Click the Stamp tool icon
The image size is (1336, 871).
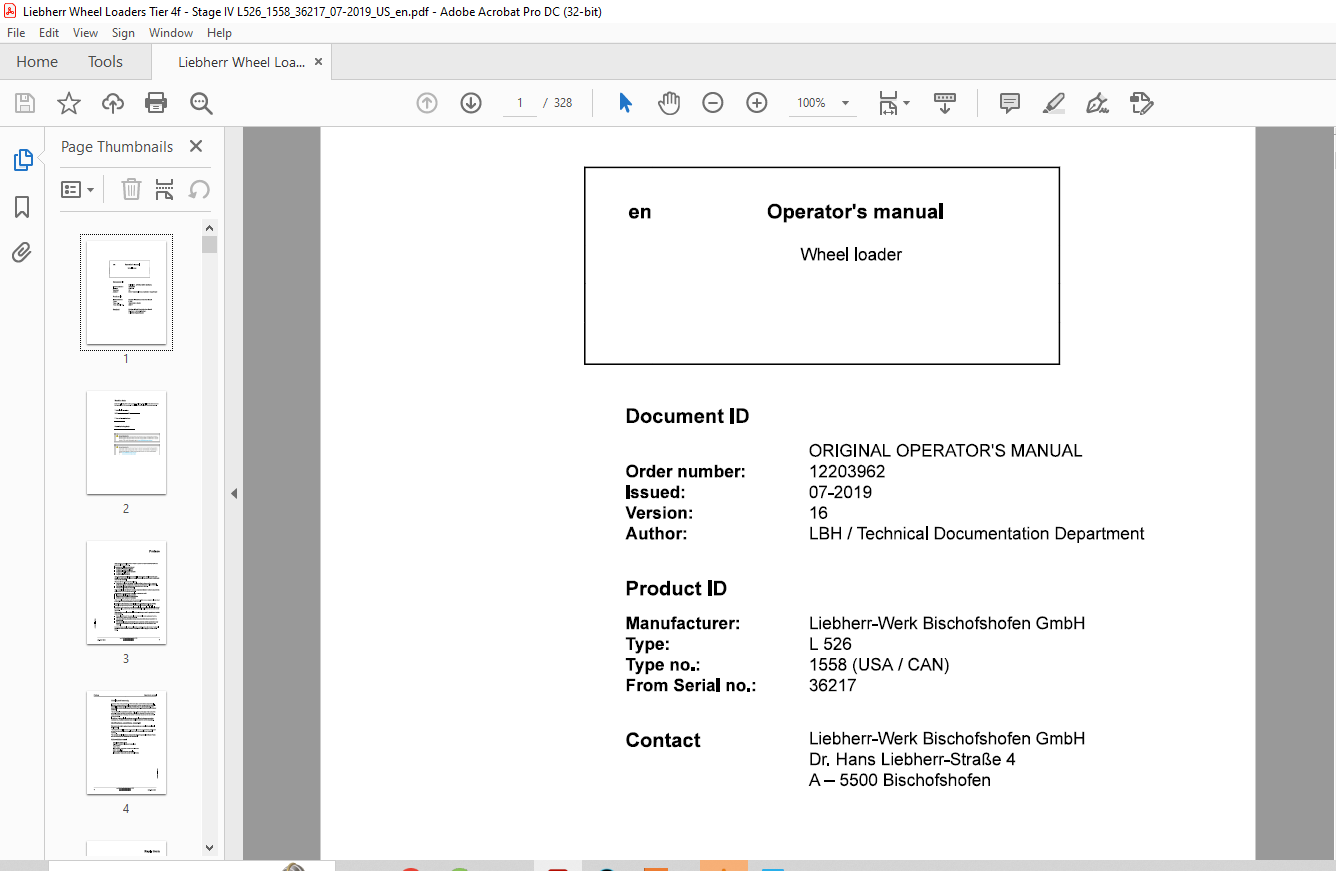tap(1141, 103)
